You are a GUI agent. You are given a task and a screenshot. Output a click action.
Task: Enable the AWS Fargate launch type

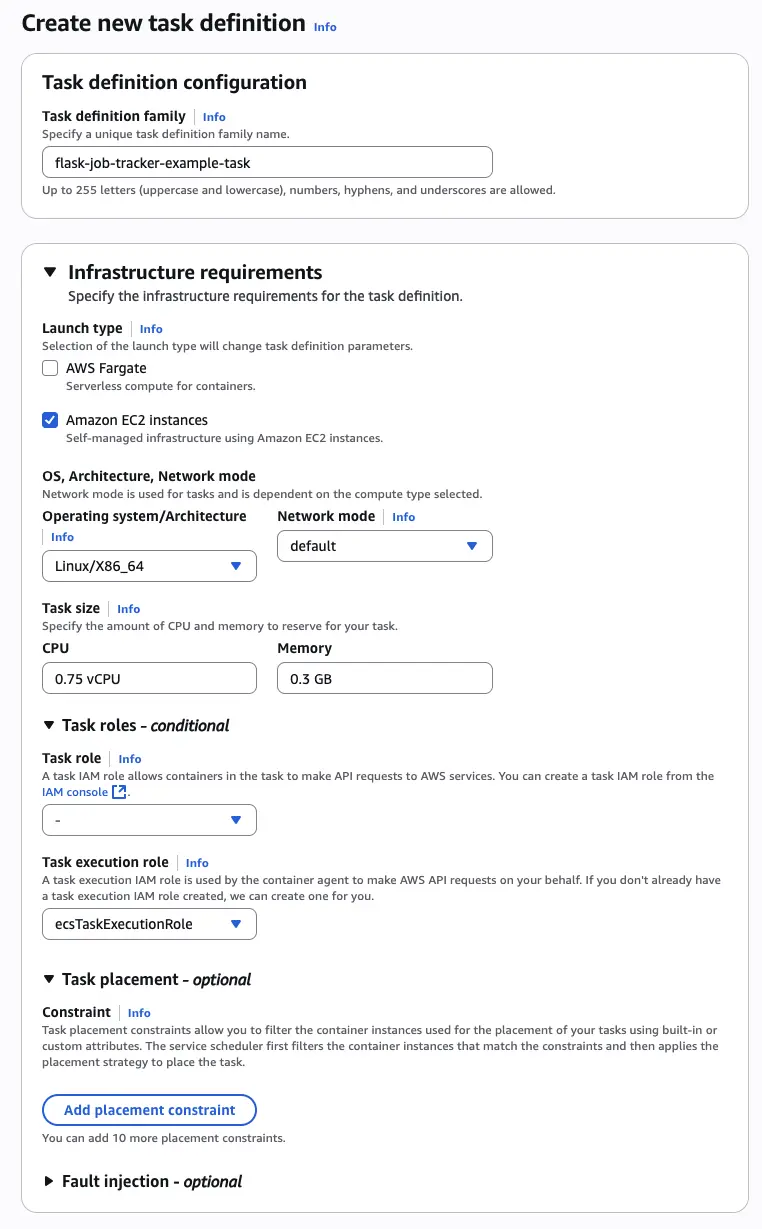[50, 368]
